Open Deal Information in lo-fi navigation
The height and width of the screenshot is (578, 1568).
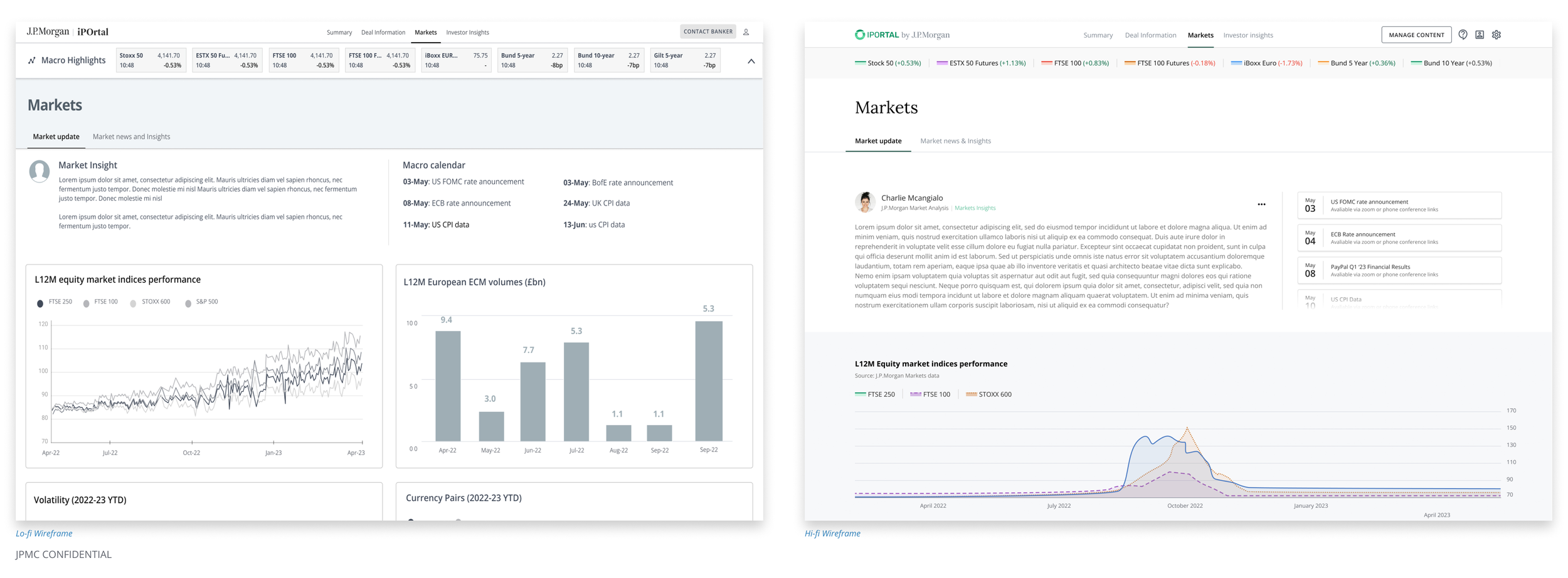coord(383,33)
